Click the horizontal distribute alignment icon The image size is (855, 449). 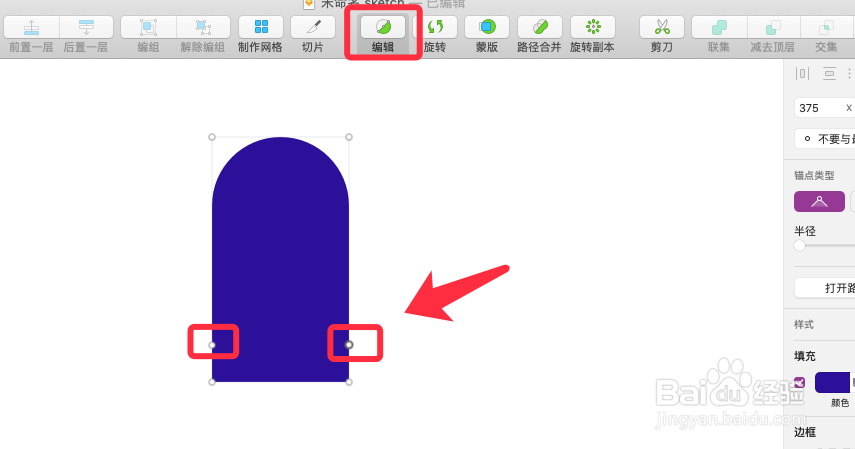pos(803,73)
